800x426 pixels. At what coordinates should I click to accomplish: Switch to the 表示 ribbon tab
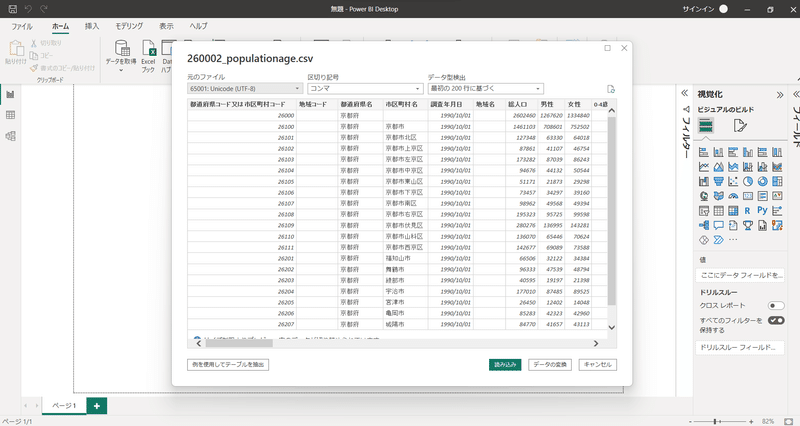point(166,26)
